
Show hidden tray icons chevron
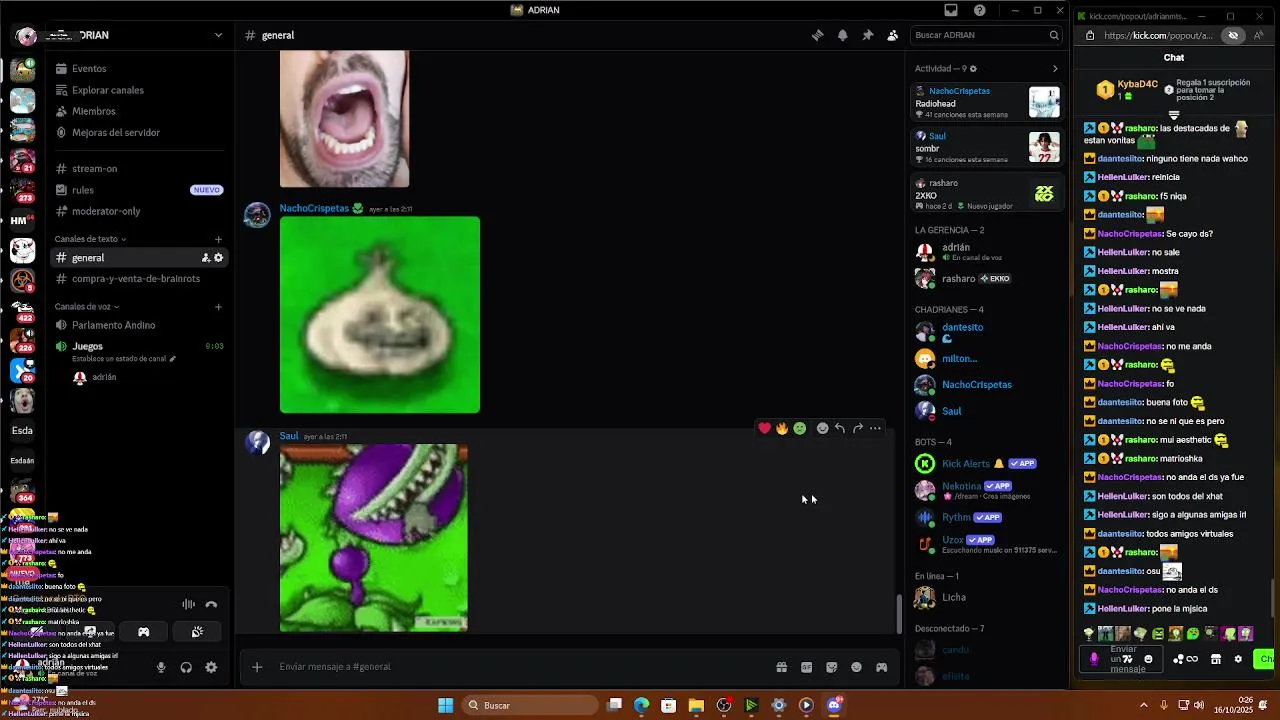coord(1144,705)
